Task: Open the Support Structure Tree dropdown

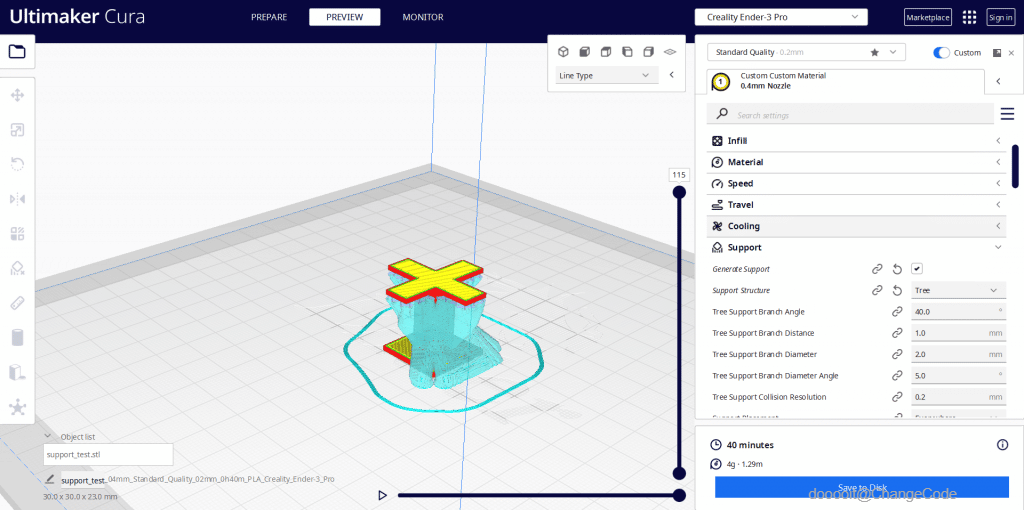Action: coord(957,290)
